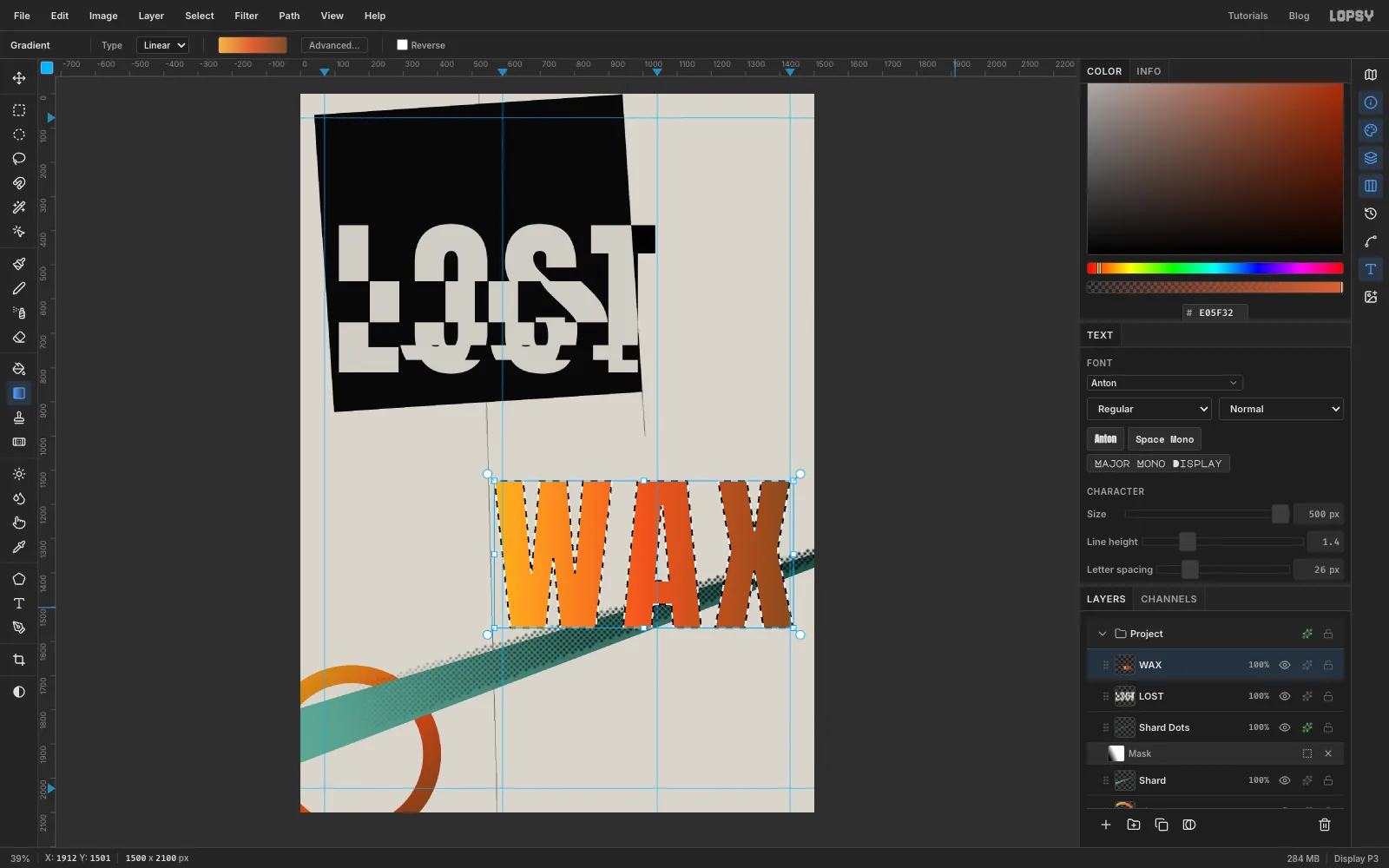The width and height of the screenshot is (1389, 868).
Task: Choose the Space Mono font button
Action: 1164,439
